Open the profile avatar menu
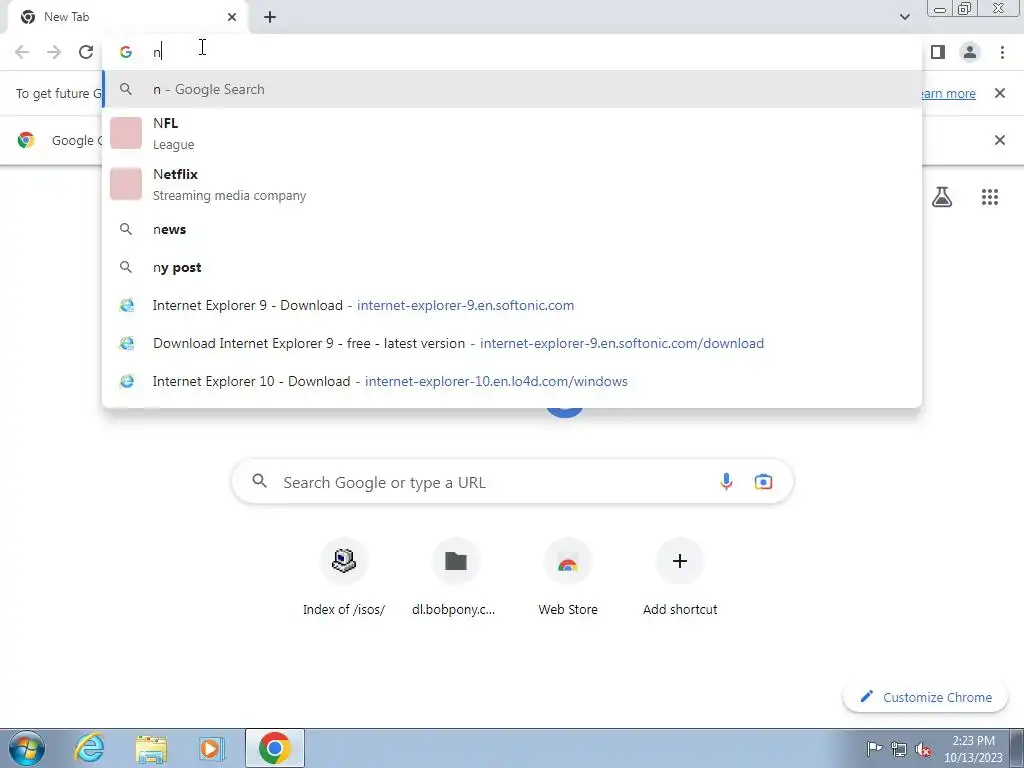1024x768 pixels. pyautogui.click(x=970, y=52)
